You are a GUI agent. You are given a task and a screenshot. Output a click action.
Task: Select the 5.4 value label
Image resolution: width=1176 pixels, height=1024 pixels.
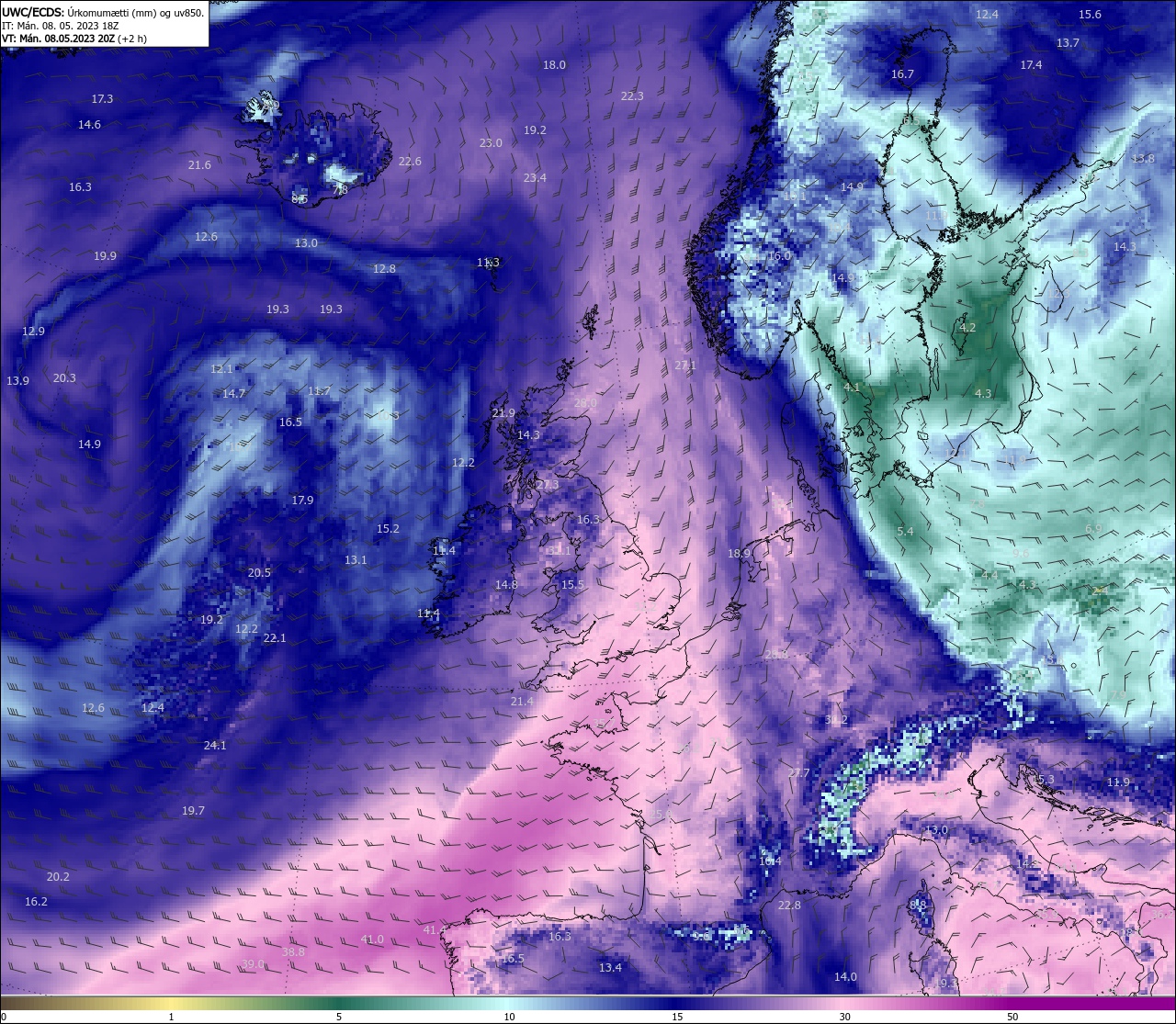tap(905, 532)
